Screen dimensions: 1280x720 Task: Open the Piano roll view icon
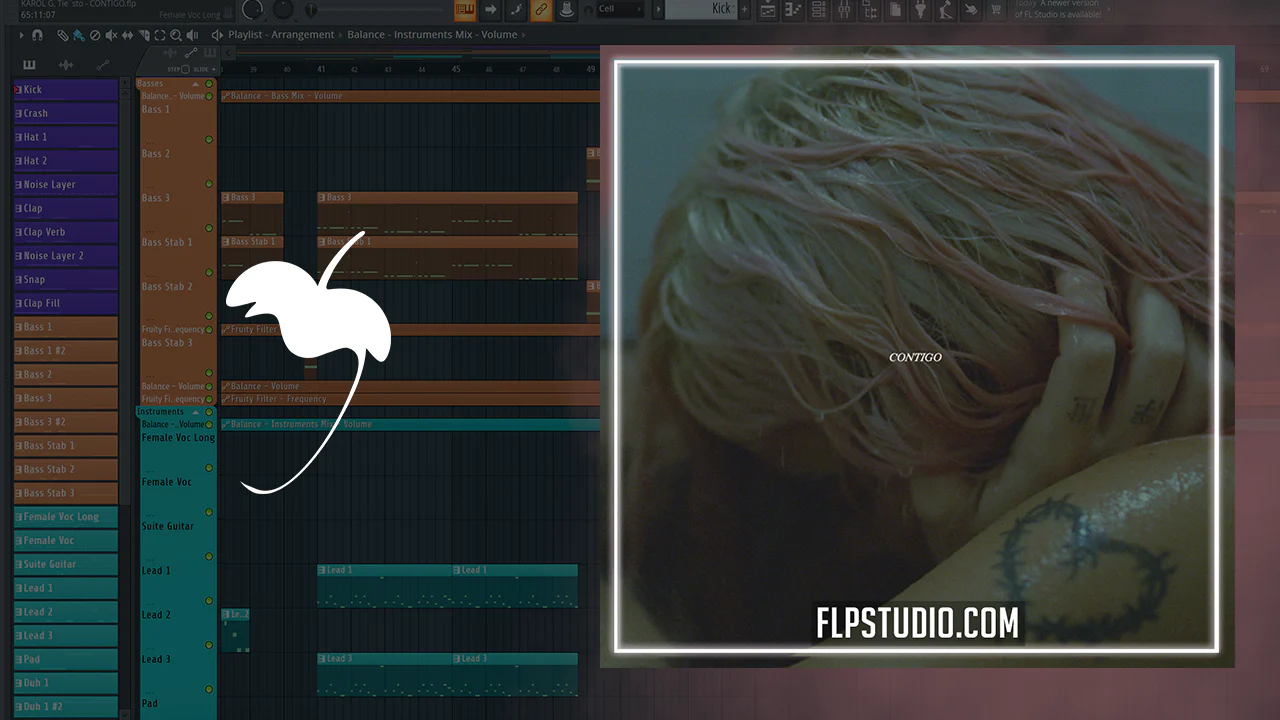click(x=793, y=10)
